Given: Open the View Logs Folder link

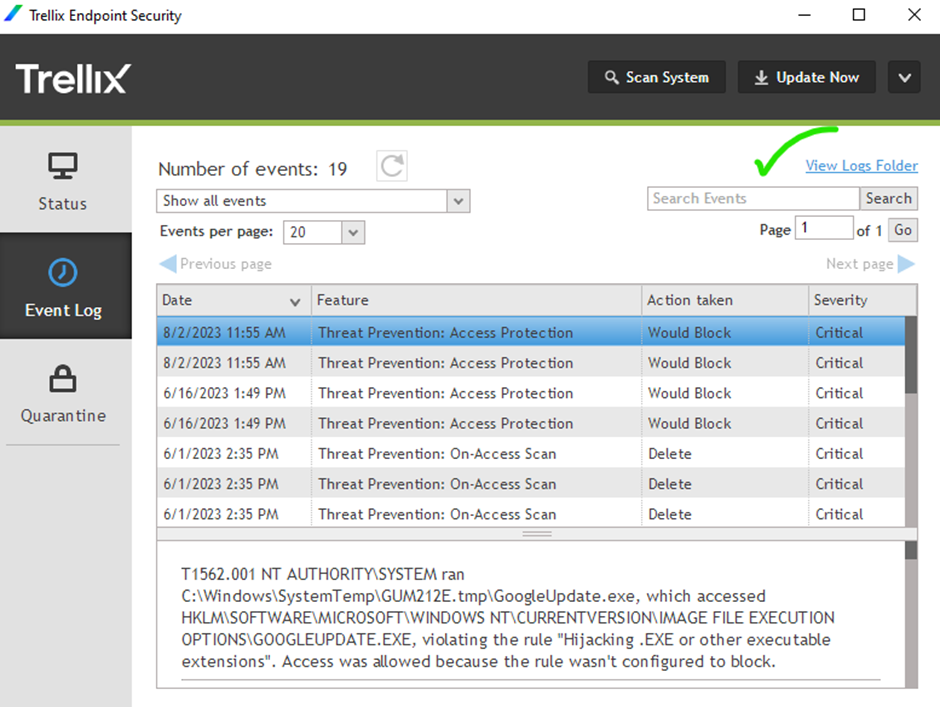Looking at the screenshot, I should (861, 166).
